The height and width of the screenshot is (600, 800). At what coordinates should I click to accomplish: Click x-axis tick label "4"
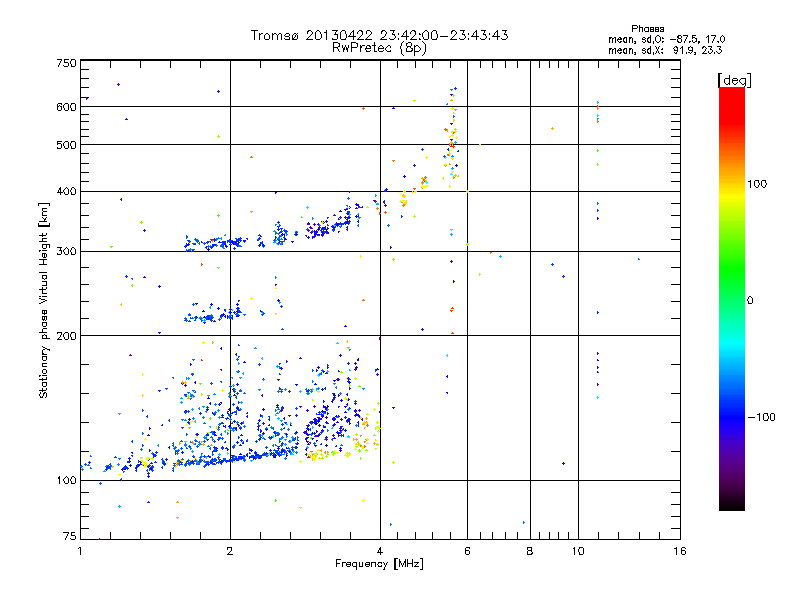[380, 551]
